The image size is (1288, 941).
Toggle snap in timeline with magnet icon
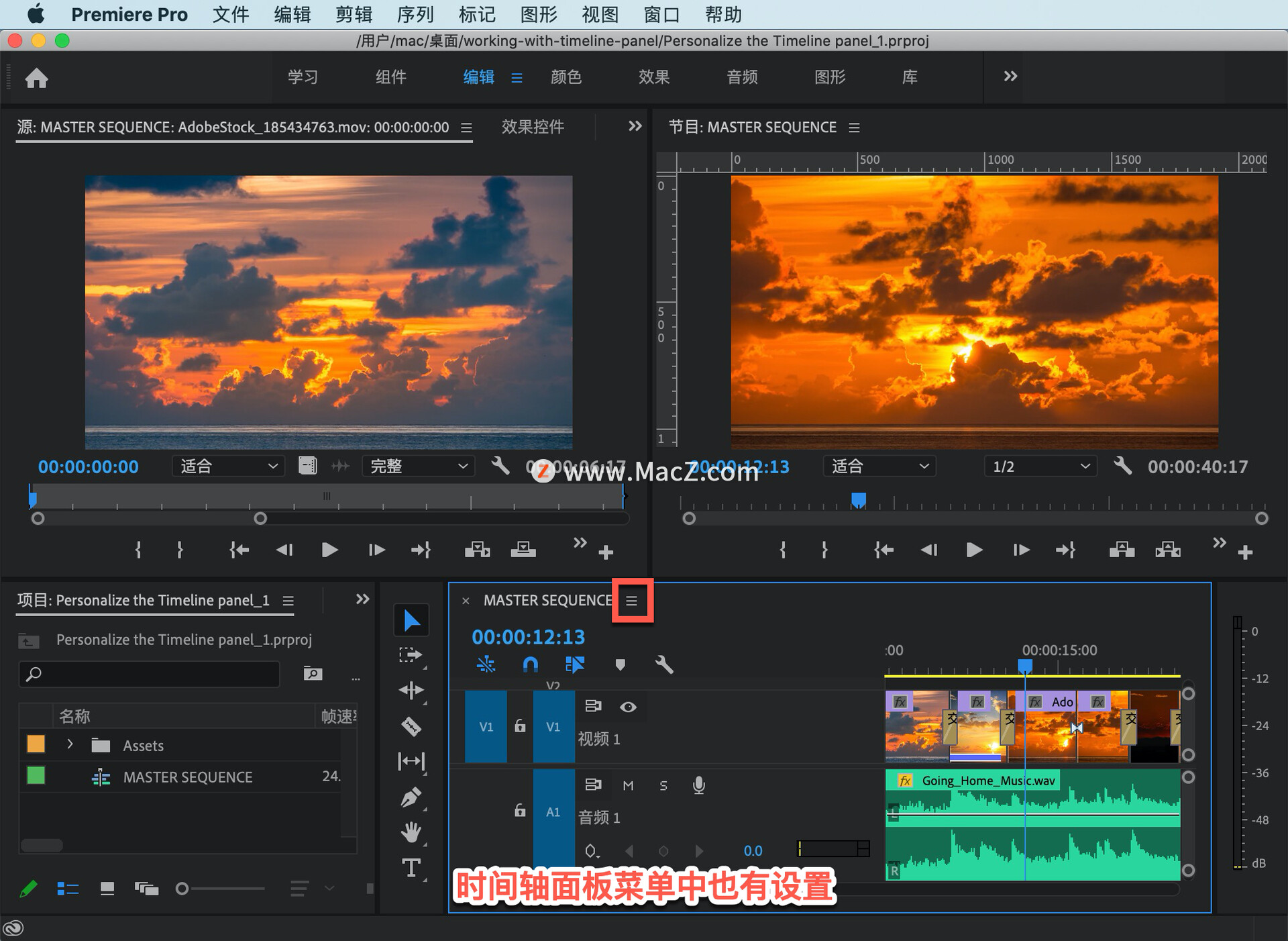pyautogui.click(x=530, y=665)
